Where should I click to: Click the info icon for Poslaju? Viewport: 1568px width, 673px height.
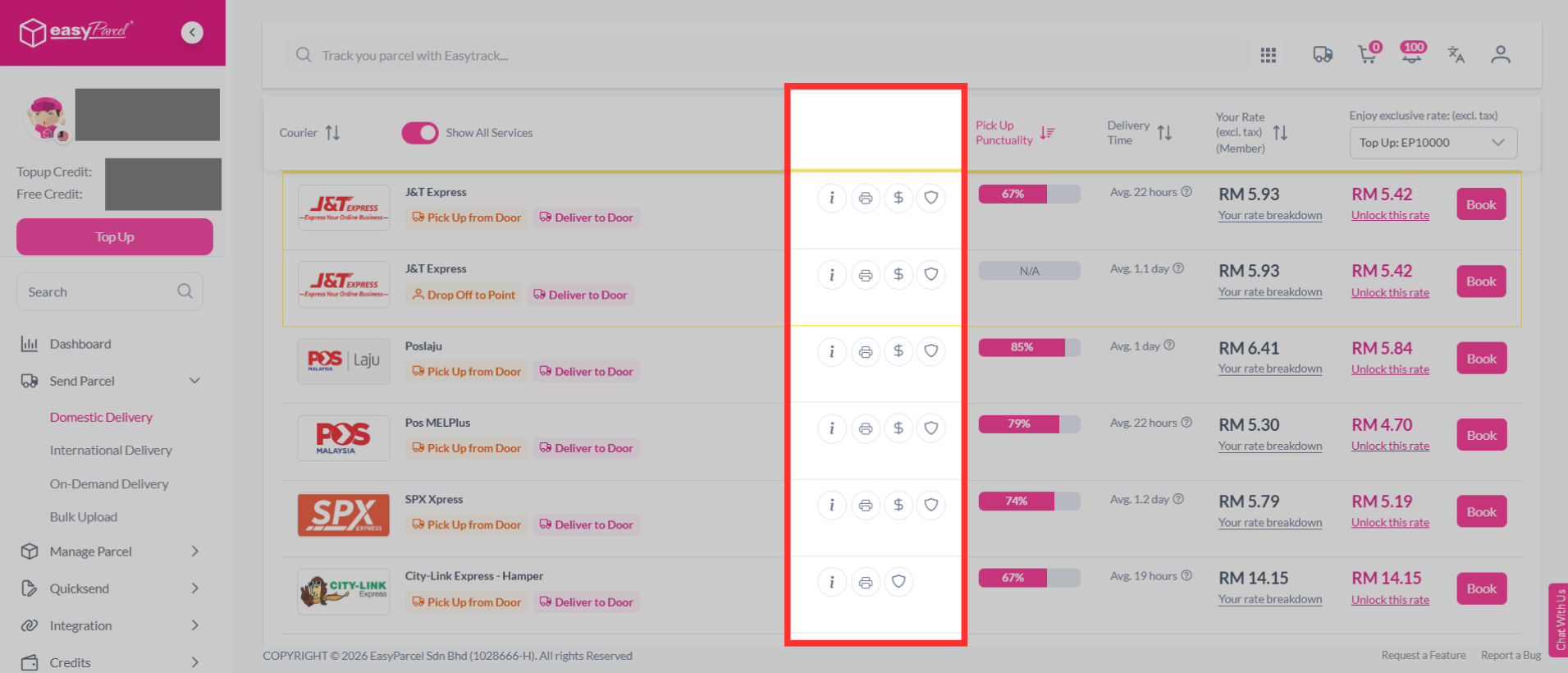click(x=832, y=351)
